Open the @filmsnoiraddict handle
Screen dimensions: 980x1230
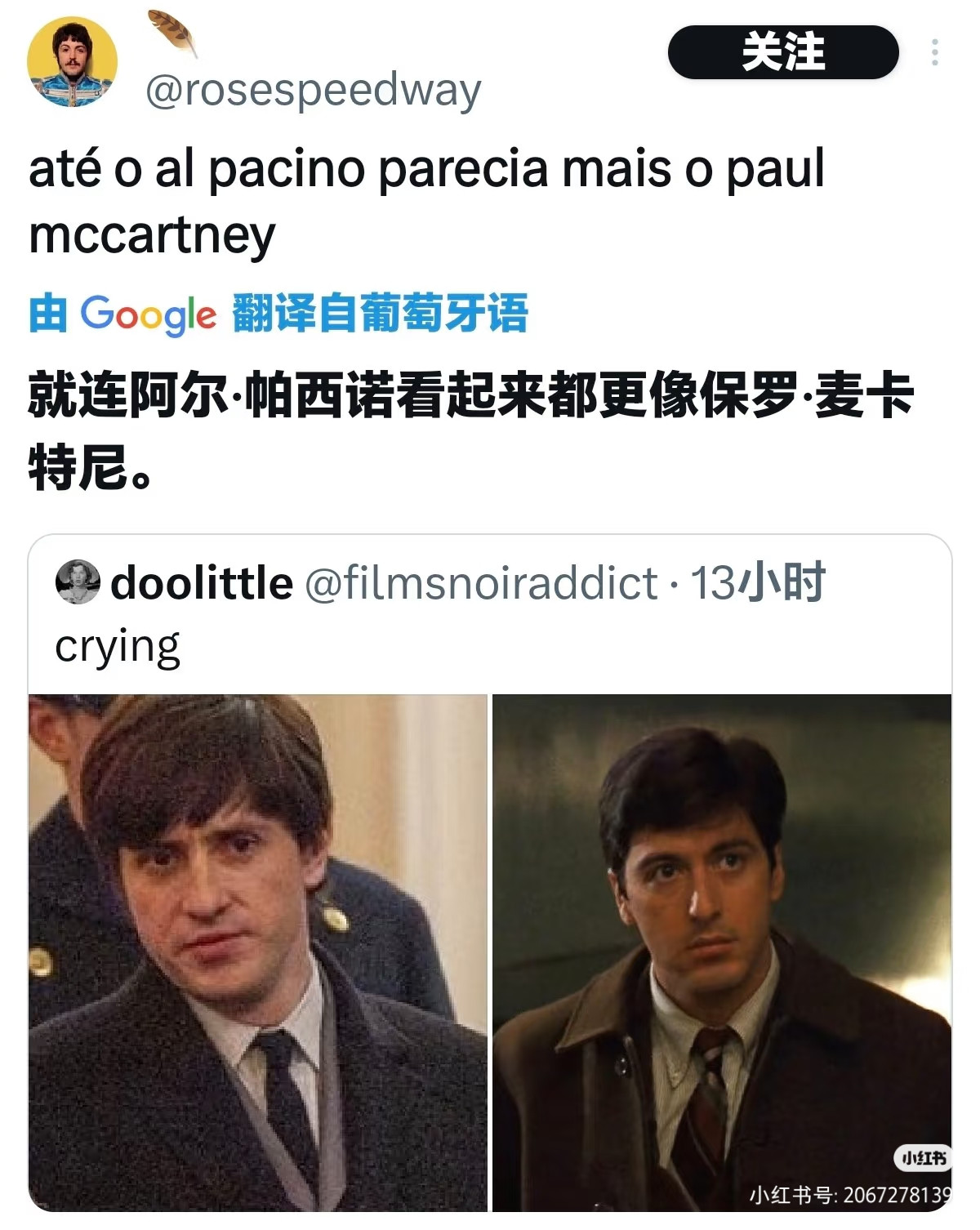point(481,583)
